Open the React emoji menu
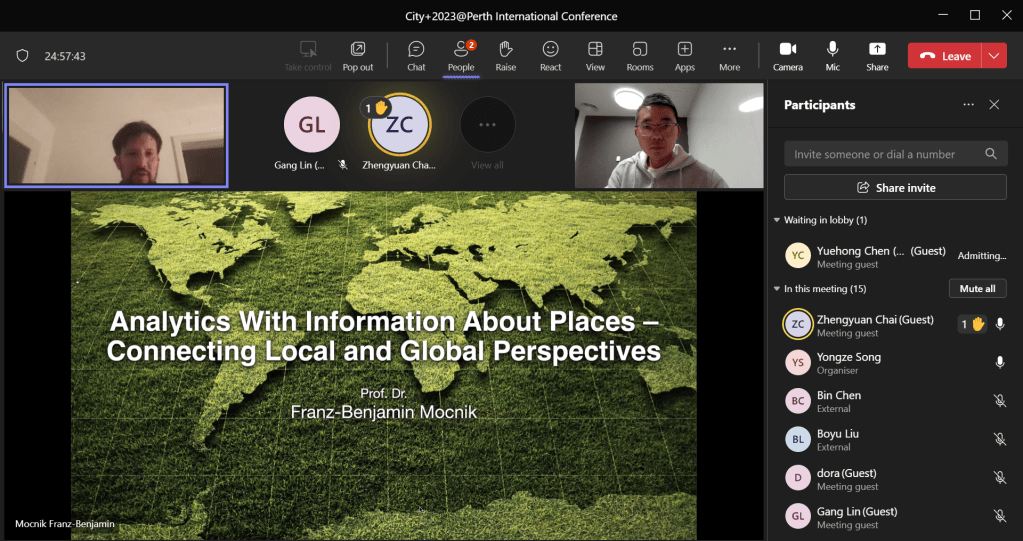This screenshot has width=1023, height=541. (x=550, y=56)
